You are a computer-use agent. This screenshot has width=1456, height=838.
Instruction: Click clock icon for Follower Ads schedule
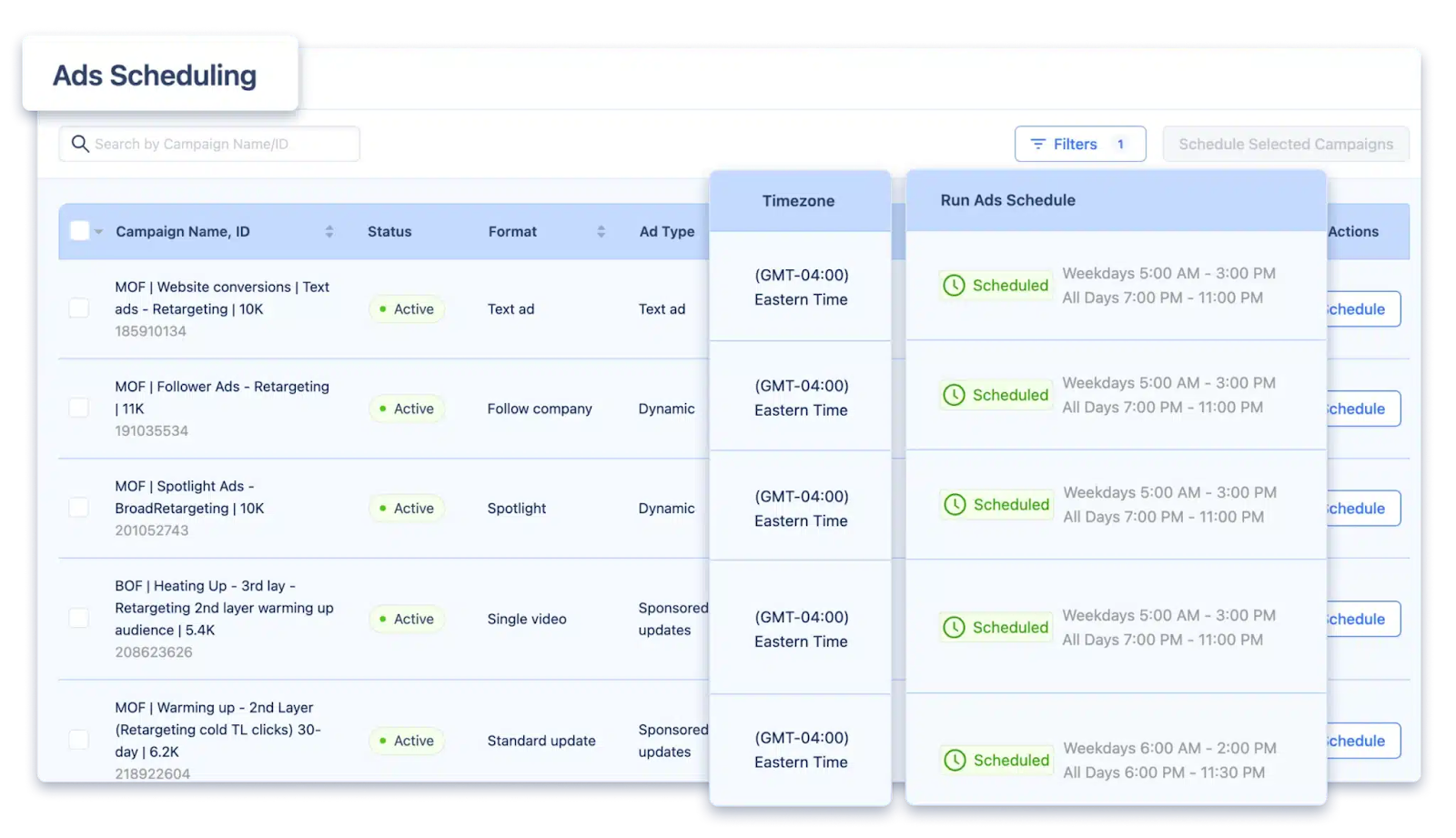954,395
